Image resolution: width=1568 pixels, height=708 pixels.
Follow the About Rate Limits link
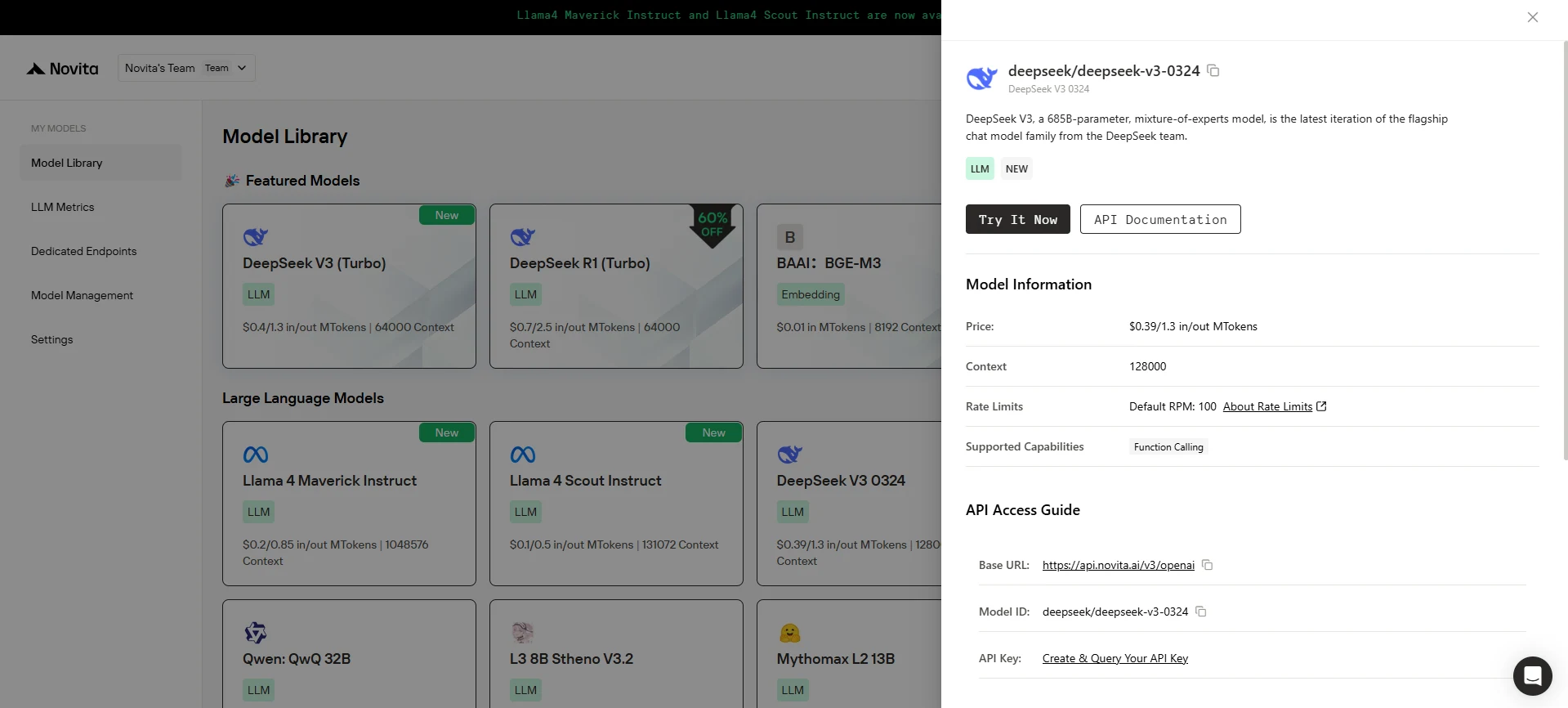pyautogui.click(x=1267, y=406)
